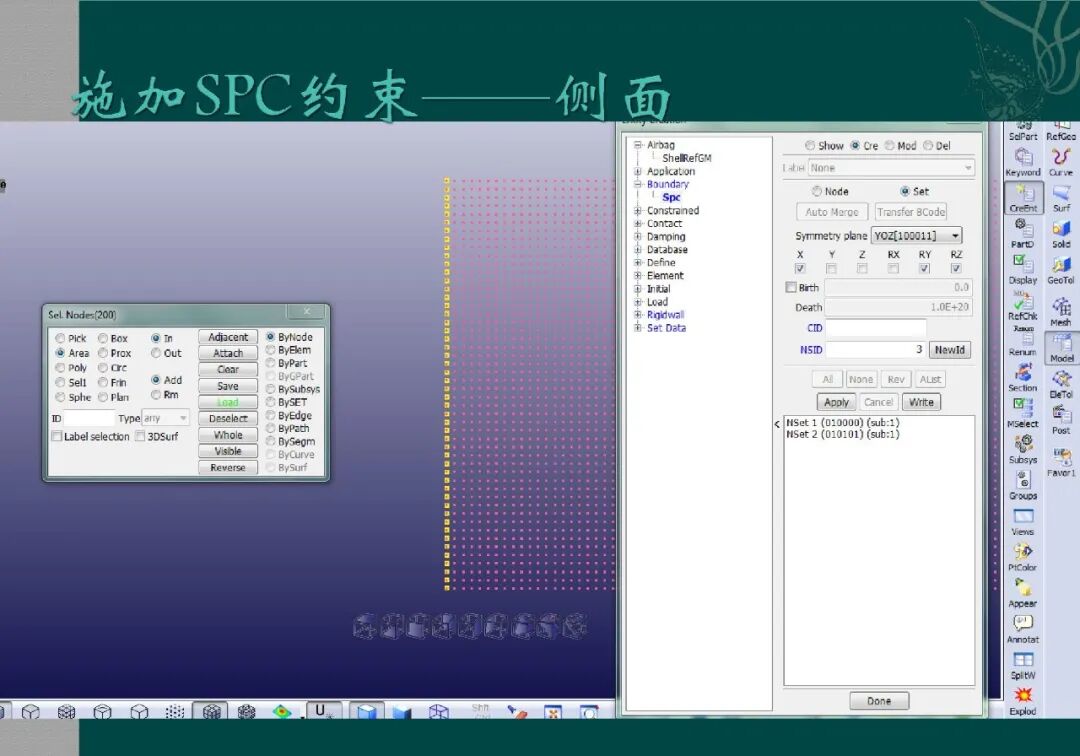The width and height of the screenshot is (1080, 756).
Task: Open the MSelect model selection icon
Action: (x=1023, y=413)
